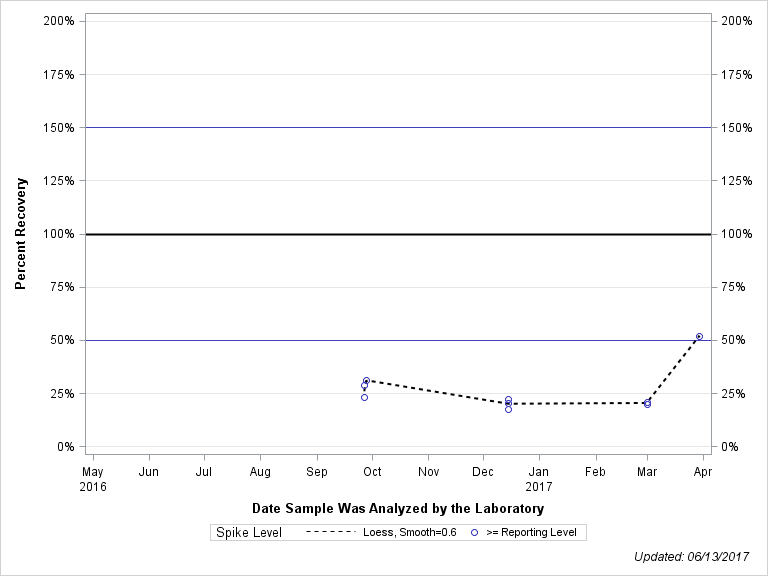Image resolution: width=768 pixels, height=576 pixels.
Task: Click the 'Updated: 06/13/2017' footnote
Action: pos(691,557)
